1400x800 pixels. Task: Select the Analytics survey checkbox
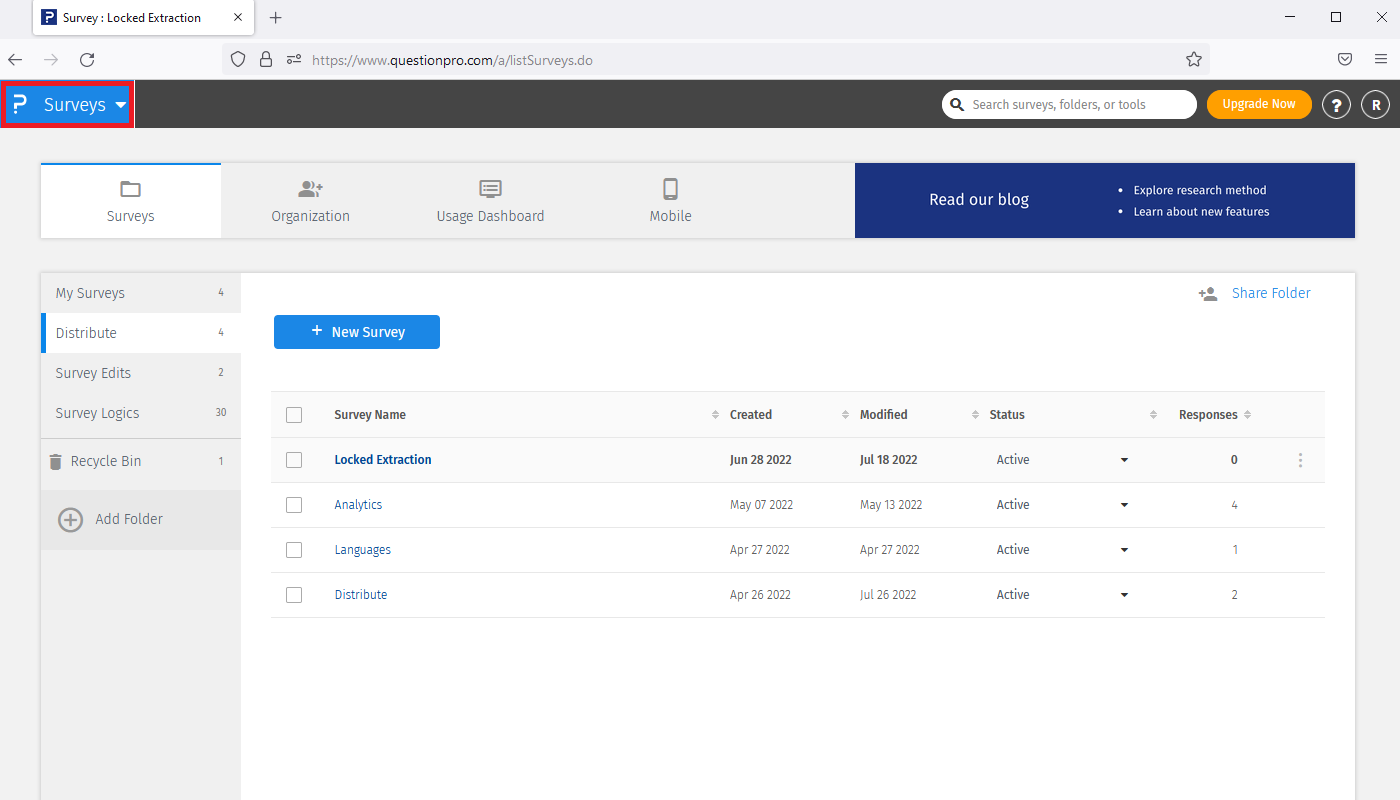point(294,504)
